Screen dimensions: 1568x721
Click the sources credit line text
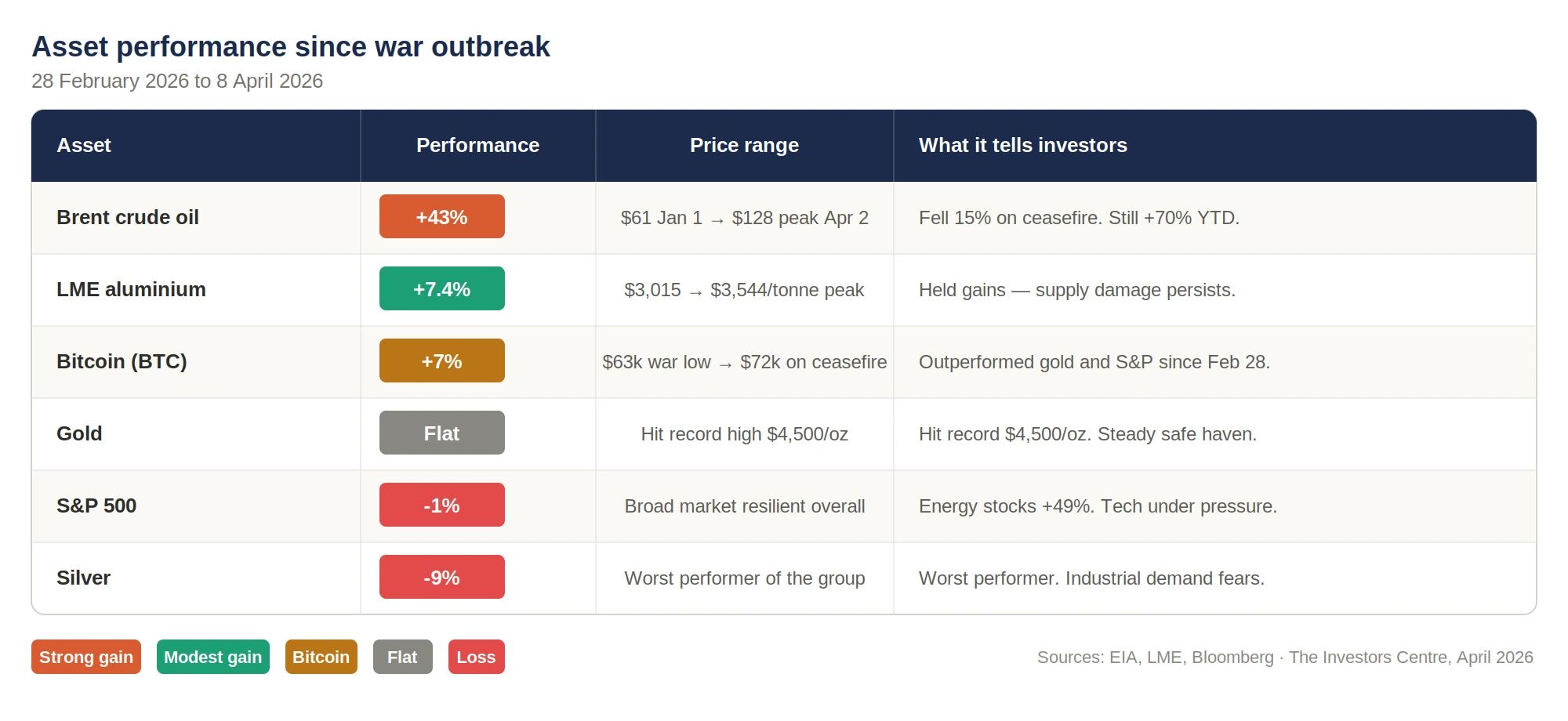[x=1284, y=658]
